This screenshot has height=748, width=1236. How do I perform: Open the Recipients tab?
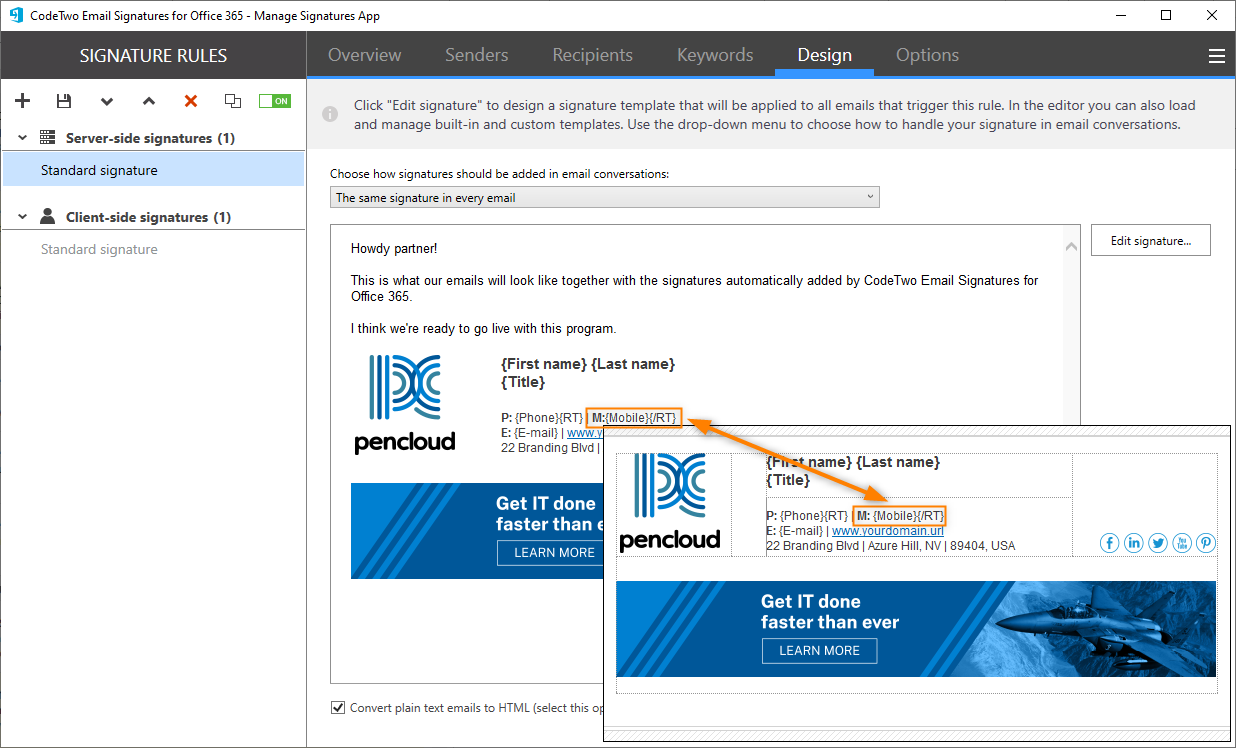coord(592,55)
